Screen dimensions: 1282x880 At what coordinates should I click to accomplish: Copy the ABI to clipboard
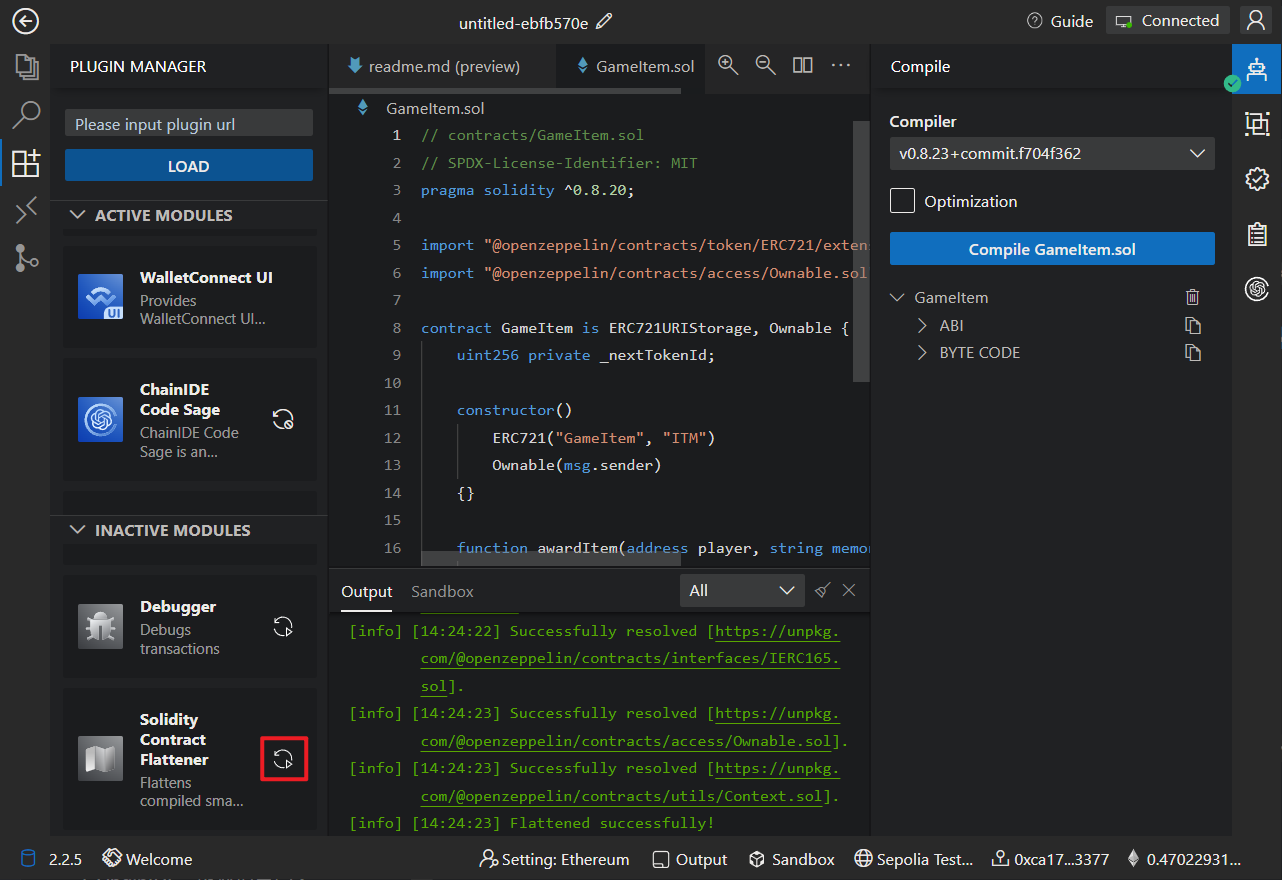coord(1192,325)
